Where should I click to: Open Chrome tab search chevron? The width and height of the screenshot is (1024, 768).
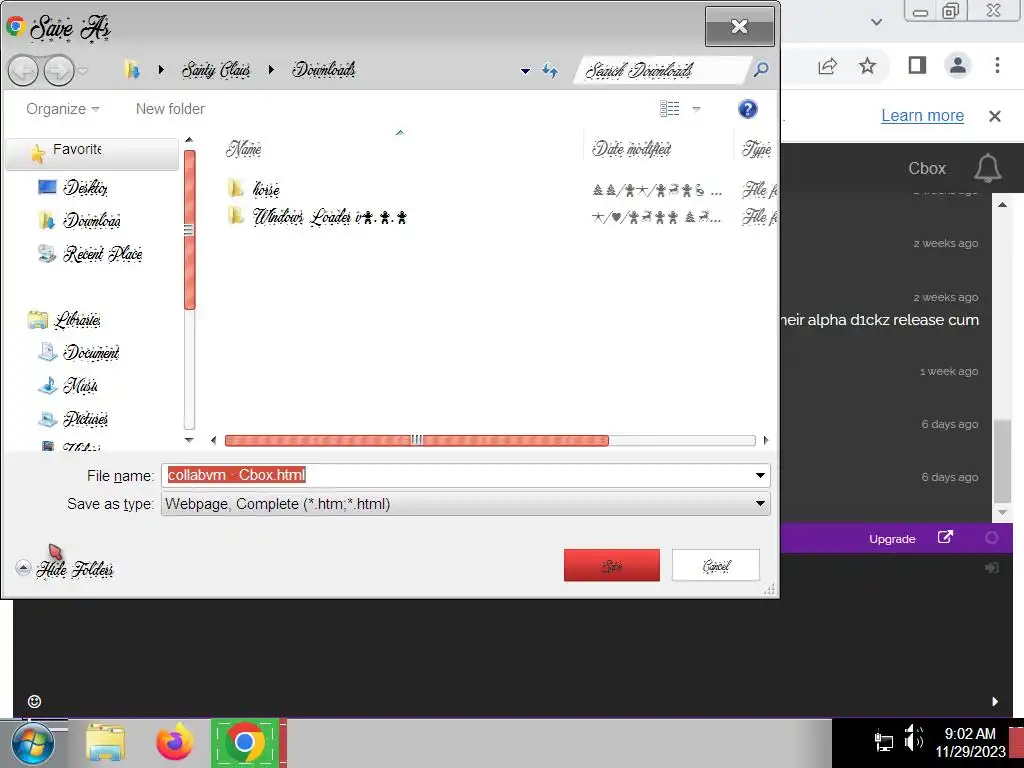877,22
